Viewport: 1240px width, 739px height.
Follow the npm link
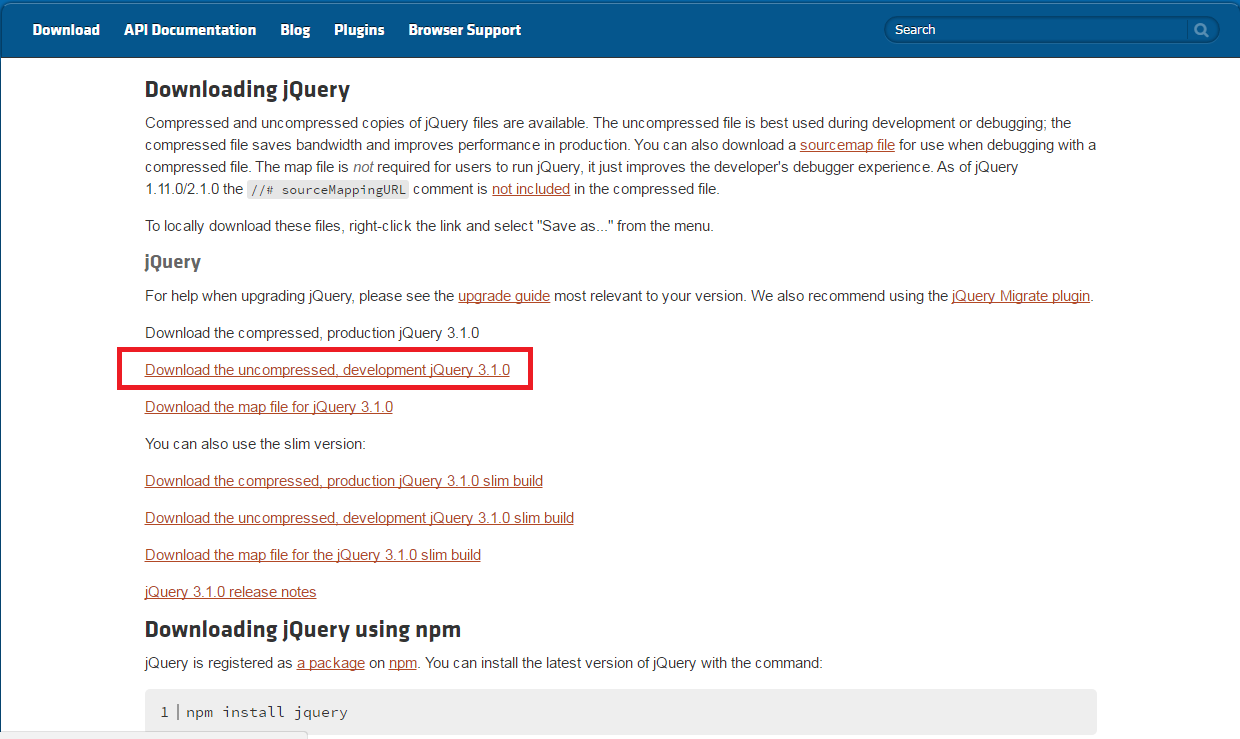403,663
